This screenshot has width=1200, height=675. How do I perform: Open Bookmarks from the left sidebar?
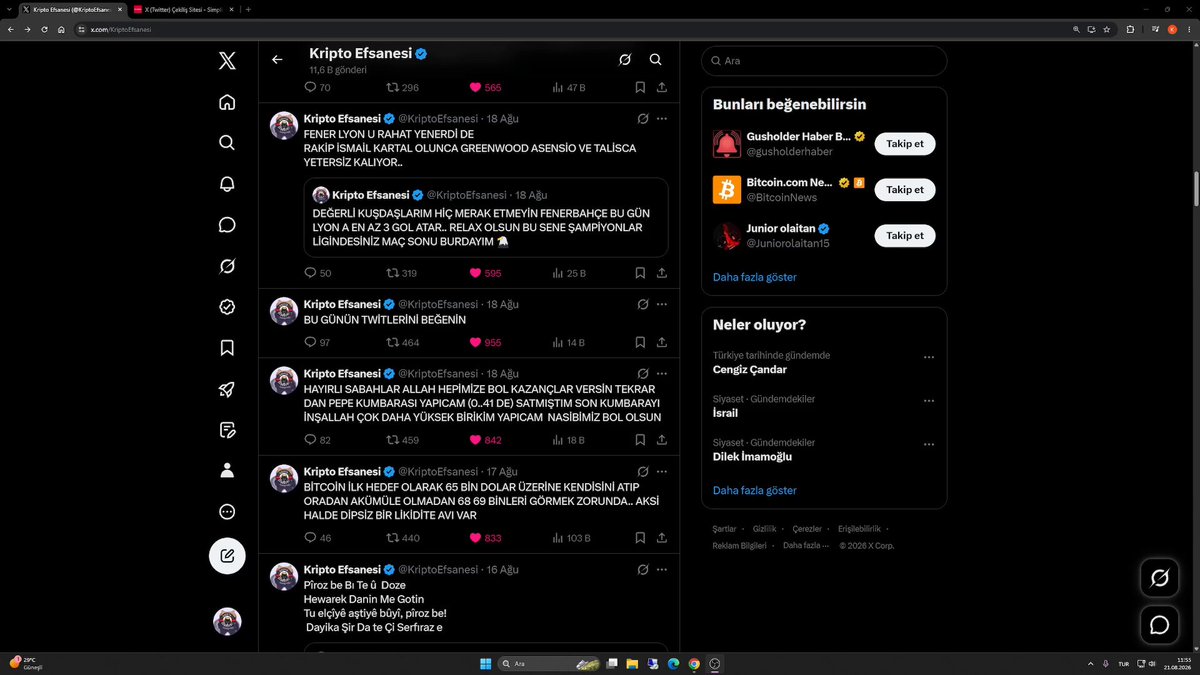227,348
